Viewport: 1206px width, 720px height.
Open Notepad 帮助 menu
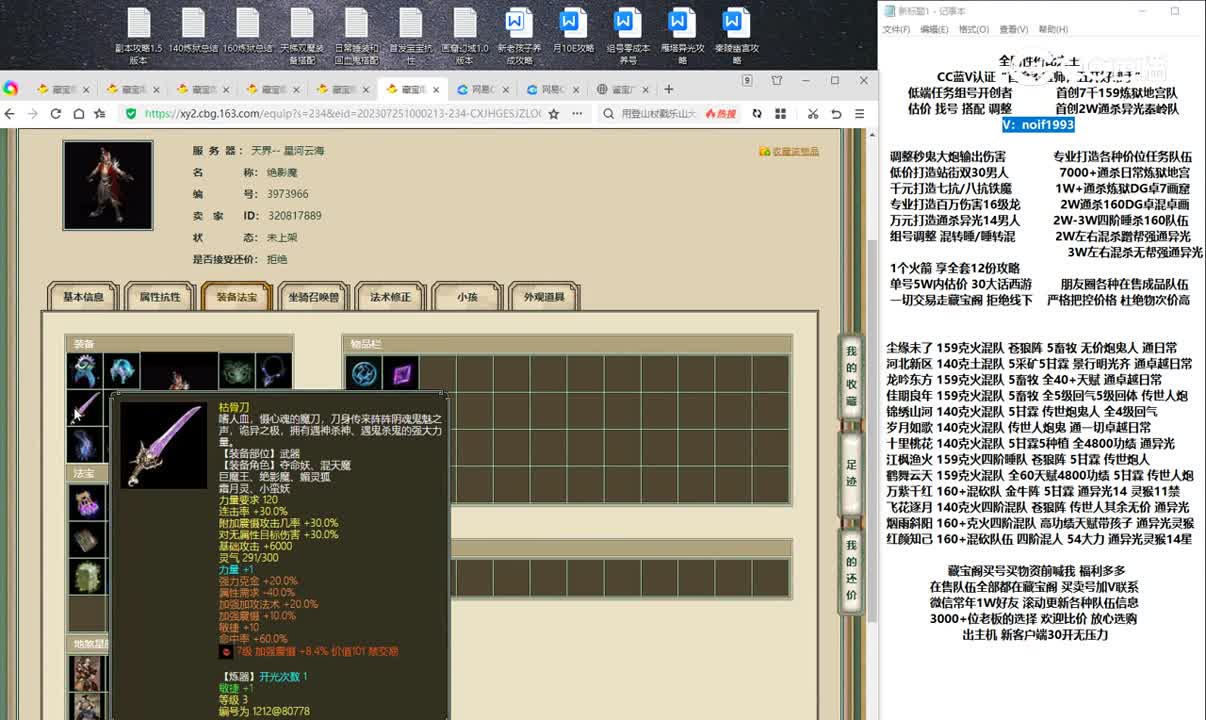pyautogui.click(x=1052, y=30)
